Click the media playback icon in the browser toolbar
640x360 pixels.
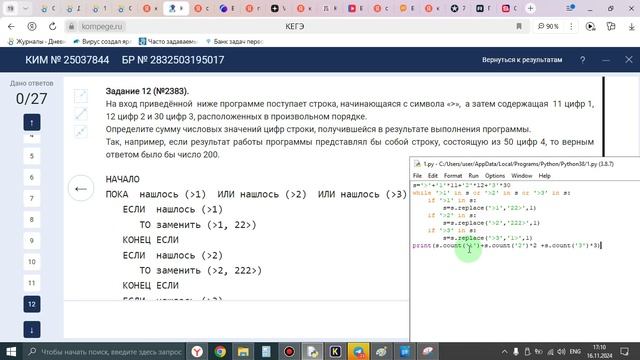tap(590, 27)
